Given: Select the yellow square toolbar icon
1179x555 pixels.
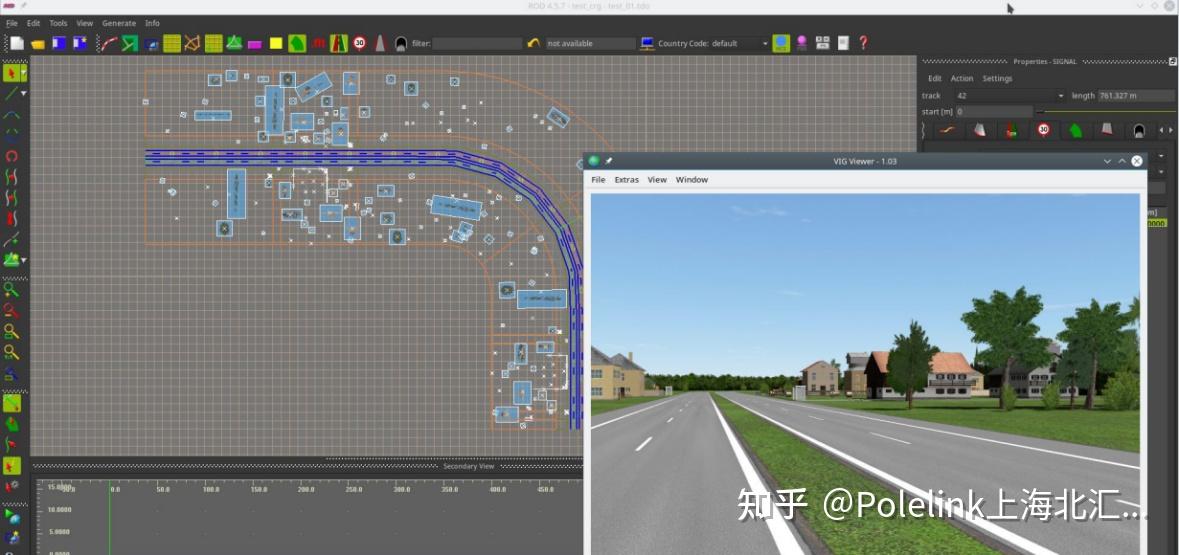Looking at the screenshot, I should [276, 44].
